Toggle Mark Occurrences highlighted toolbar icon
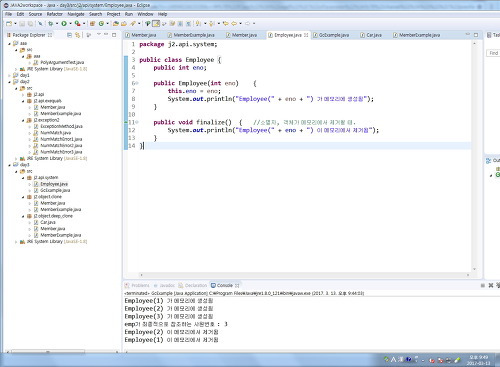The image size is (500, 367). click(156, 24)
